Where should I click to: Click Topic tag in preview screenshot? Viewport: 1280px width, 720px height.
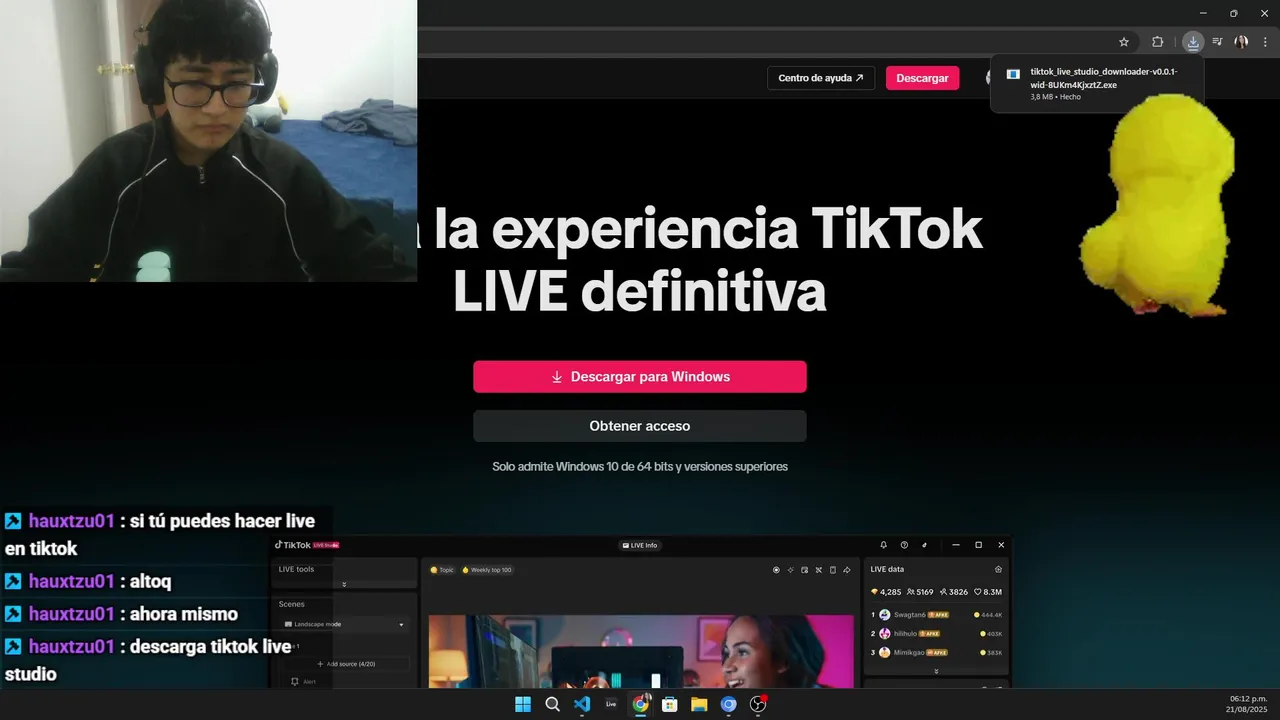point(442,570)
